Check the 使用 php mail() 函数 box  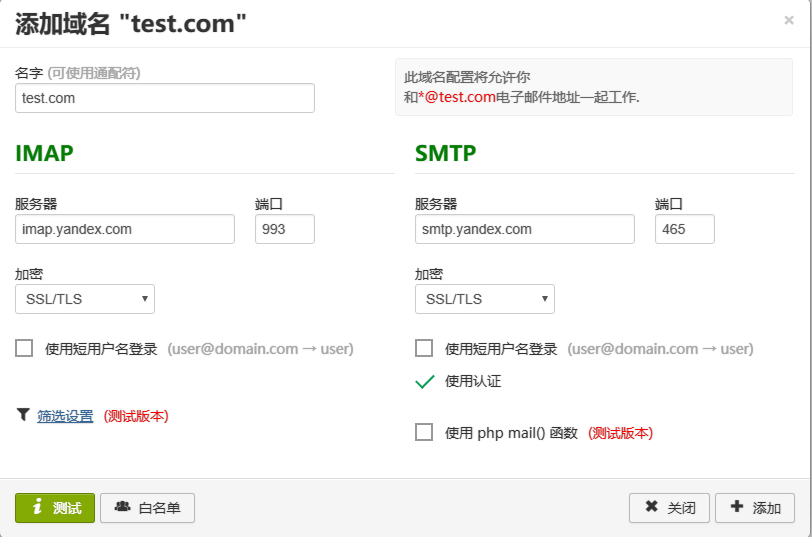(x=424, y=432)
